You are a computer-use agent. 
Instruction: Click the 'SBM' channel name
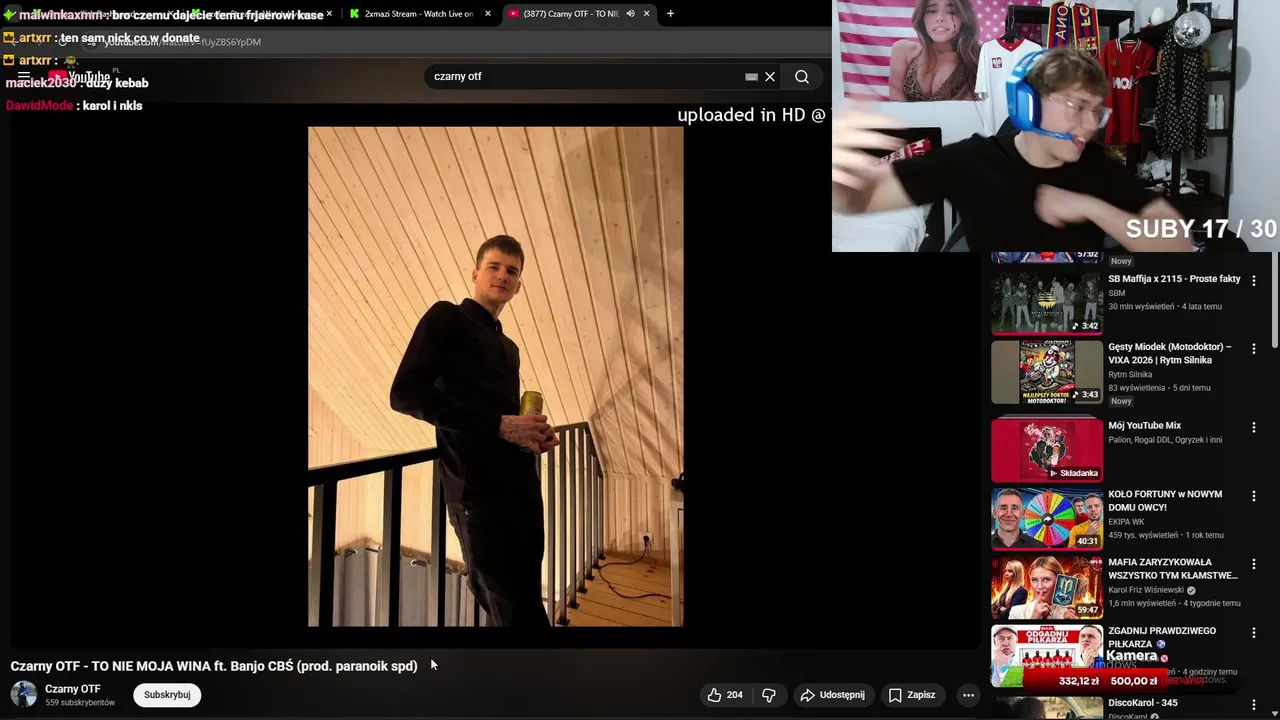coord(1116,293)
